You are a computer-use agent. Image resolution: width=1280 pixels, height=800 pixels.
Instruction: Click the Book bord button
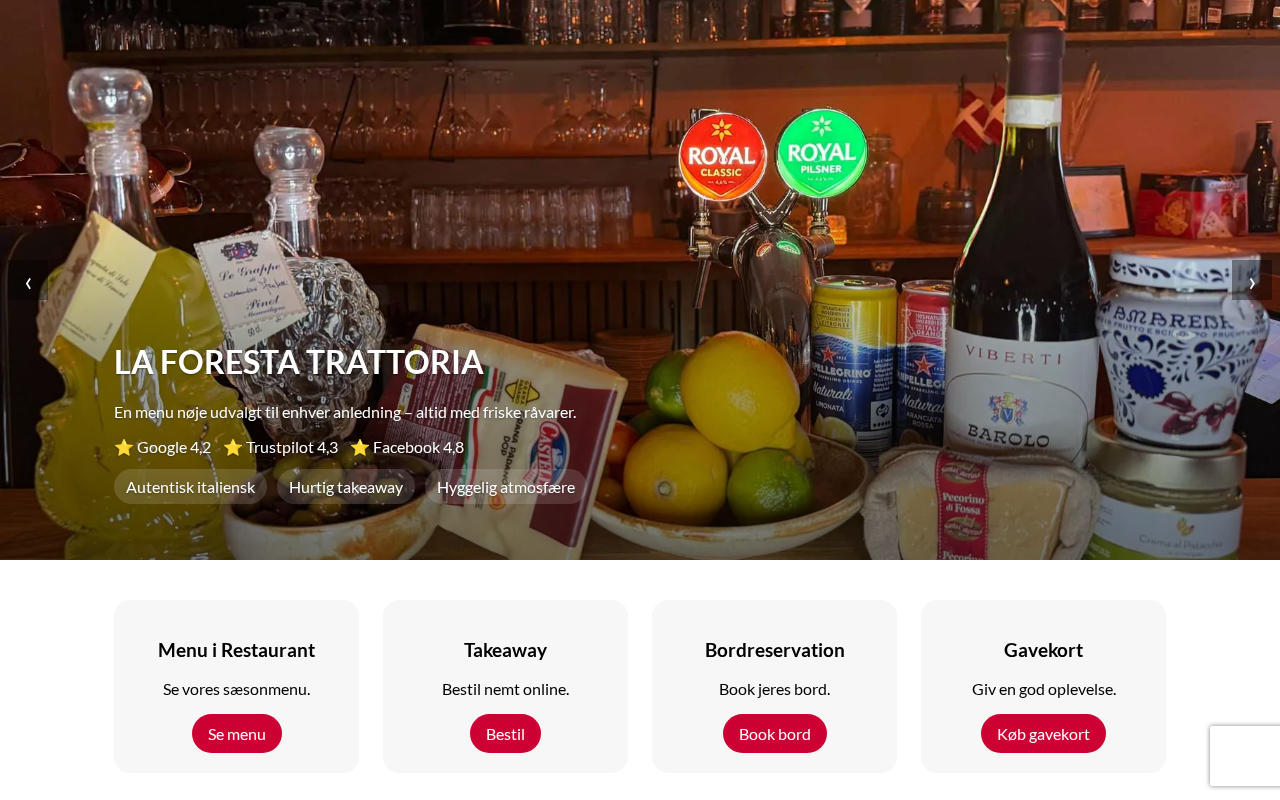[775, 733]
